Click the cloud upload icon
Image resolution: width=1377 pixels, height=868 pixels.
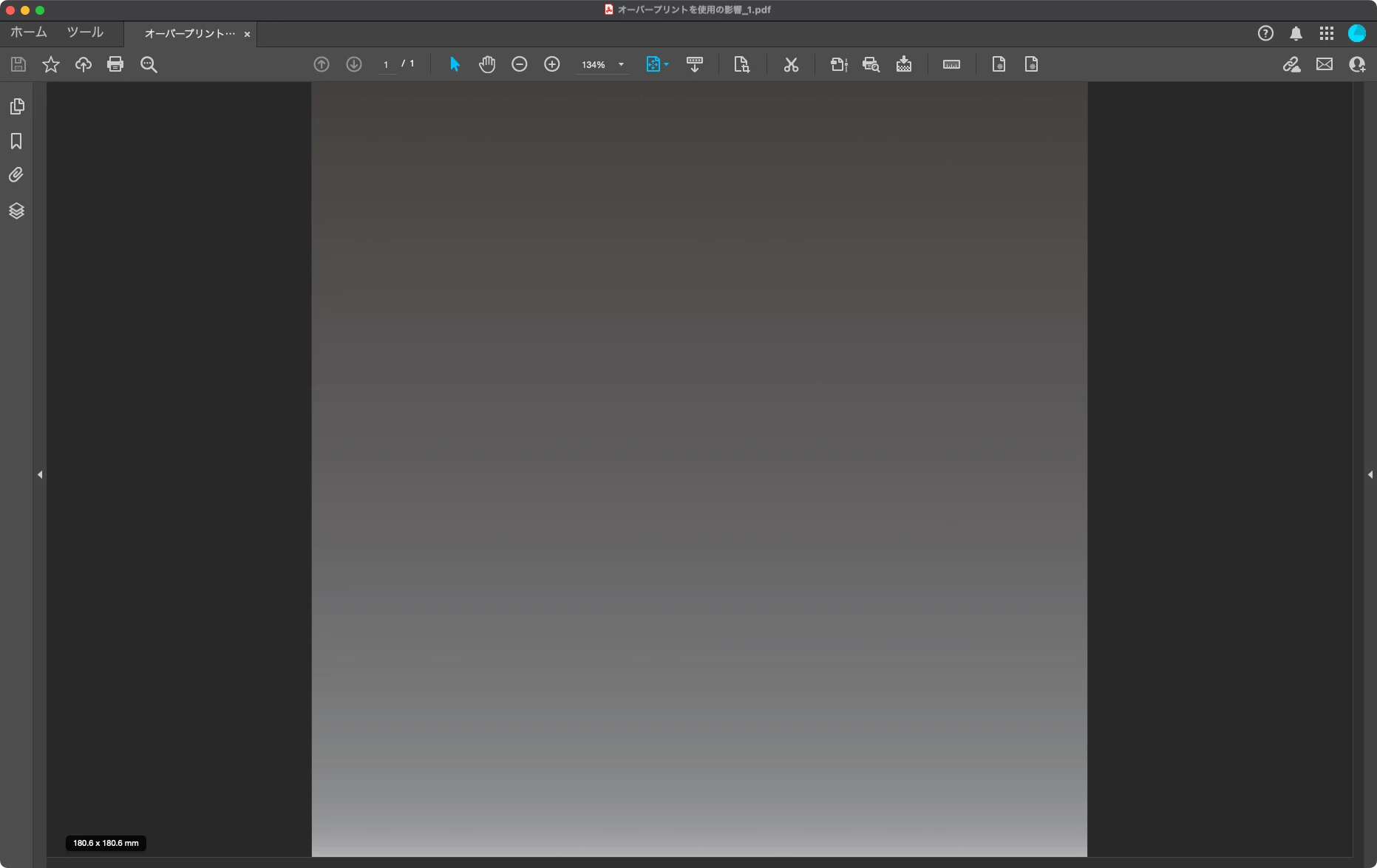pos(84,65)
